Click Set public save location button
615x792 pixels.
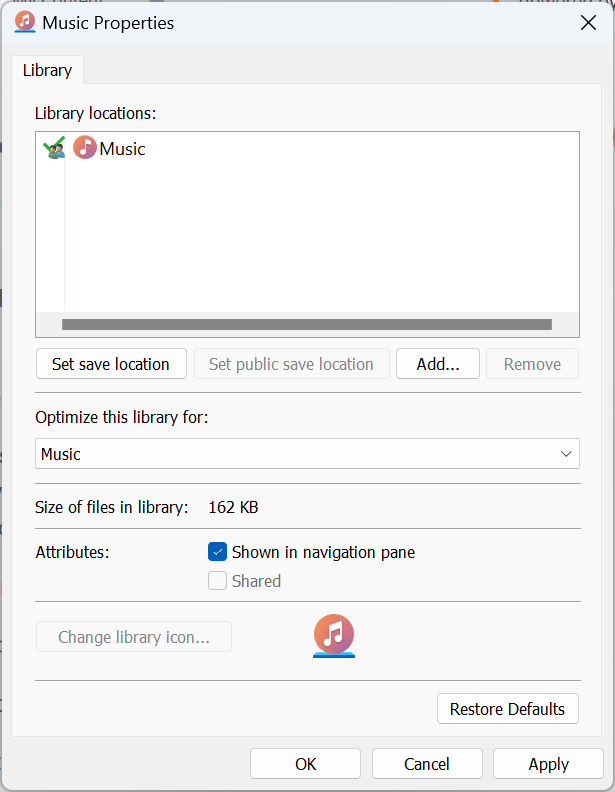(x=291, y=364)
